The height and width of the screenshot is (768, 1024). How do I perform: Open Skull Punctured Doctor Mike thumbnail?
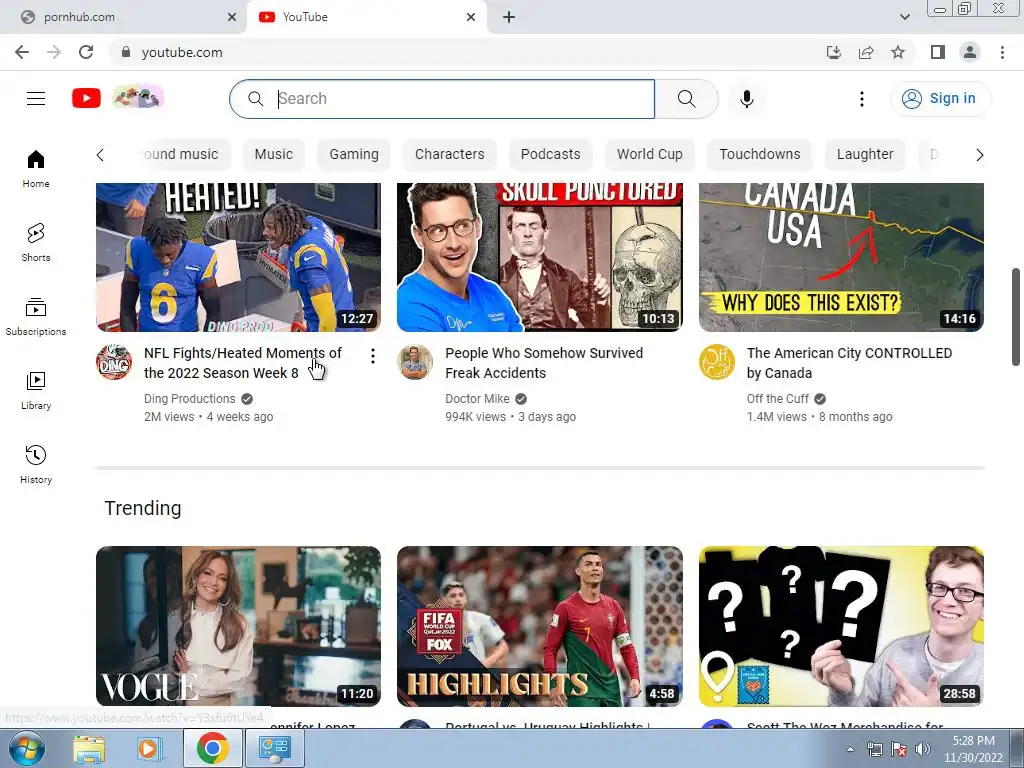(539, 257)
